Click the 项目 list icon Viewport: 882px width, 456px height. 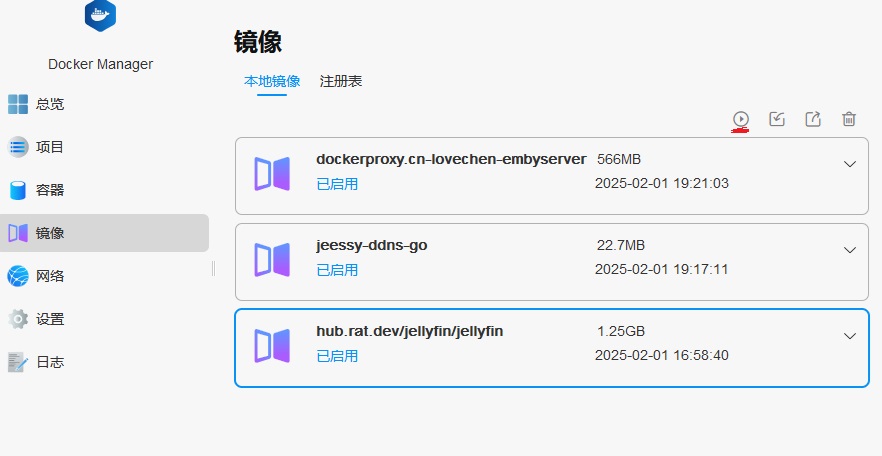click(18, 147)
